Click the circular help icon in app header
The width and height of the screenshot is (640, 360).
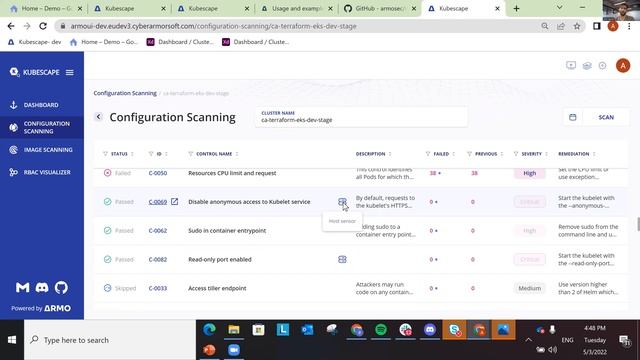pos(602,65)
